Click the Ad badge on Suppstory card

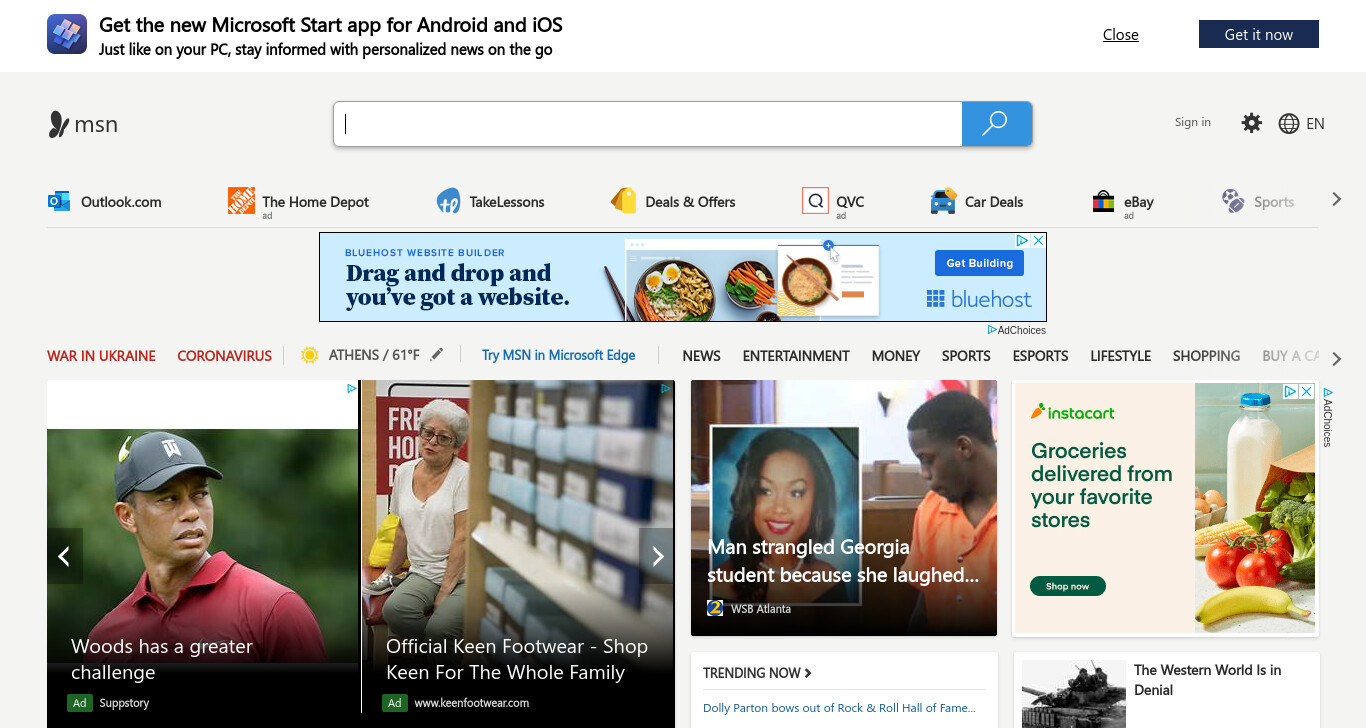[x=80, y=703]
